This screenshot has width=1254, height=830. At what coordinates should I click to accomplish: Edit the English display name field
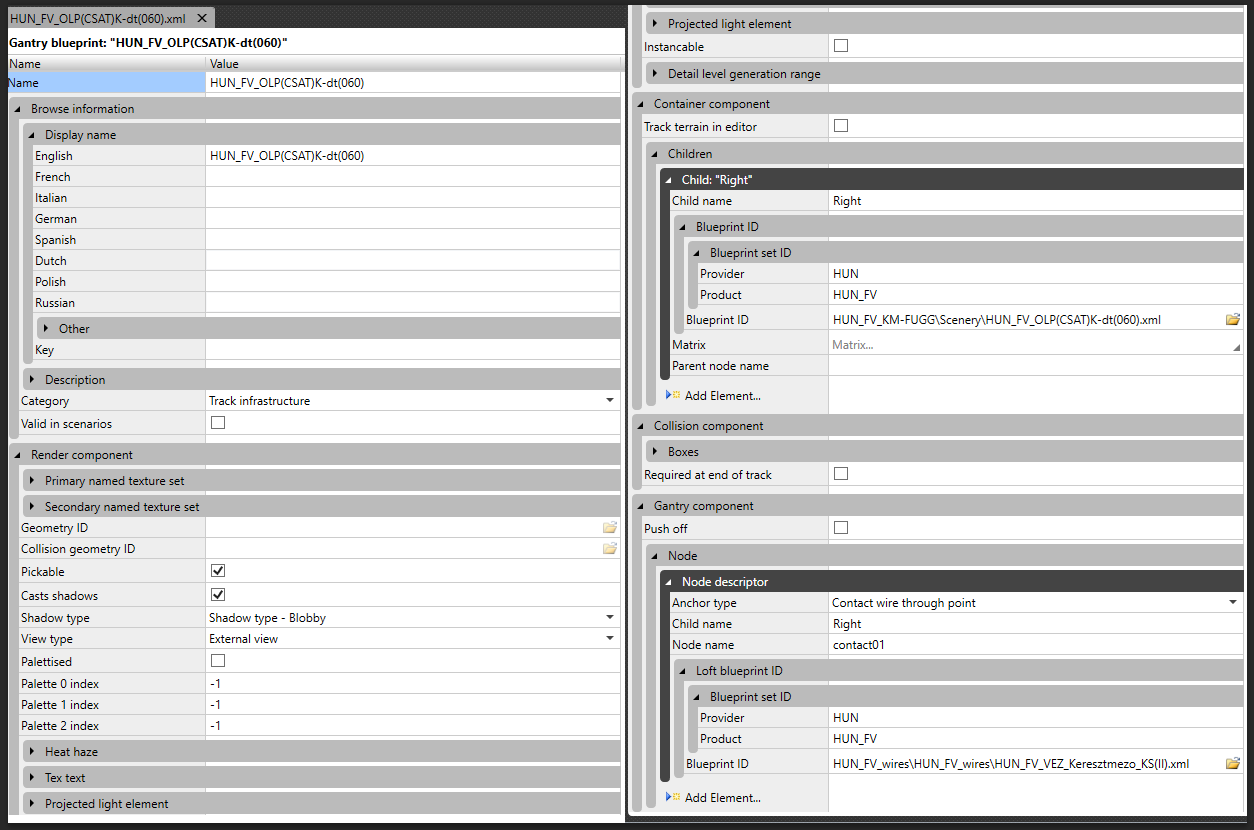[x=413, y=156]
